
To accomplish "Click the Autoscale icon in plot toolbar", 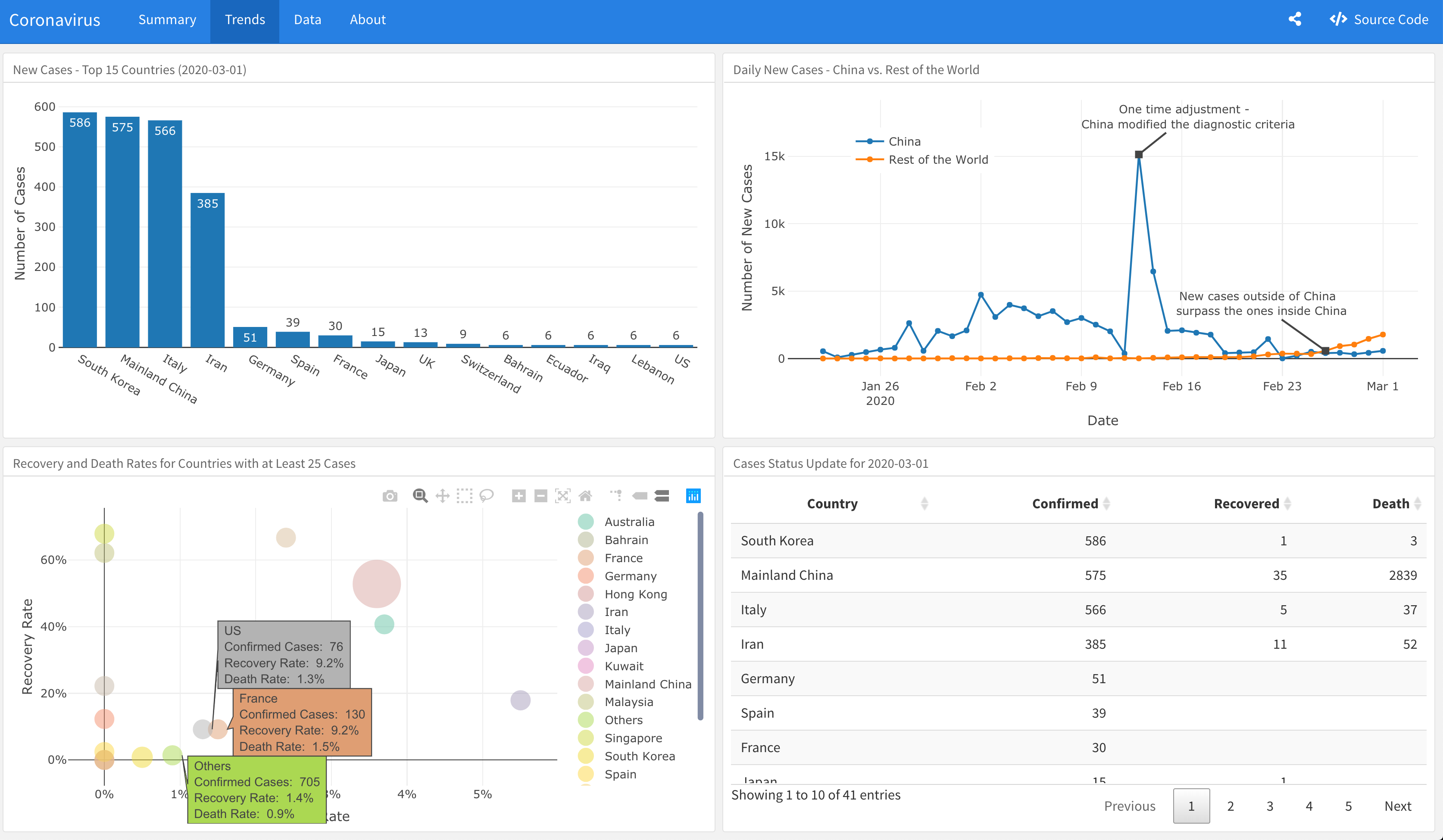I will pyautogui.click(x=563, y=496).
